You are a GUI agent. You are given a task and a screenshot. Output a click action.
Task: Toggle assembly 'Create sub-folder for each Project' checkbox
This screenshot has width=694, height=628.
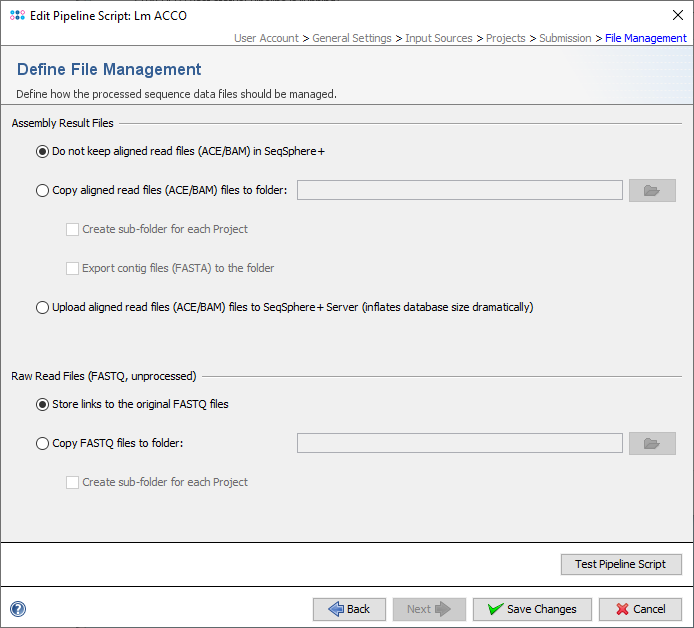72,229
